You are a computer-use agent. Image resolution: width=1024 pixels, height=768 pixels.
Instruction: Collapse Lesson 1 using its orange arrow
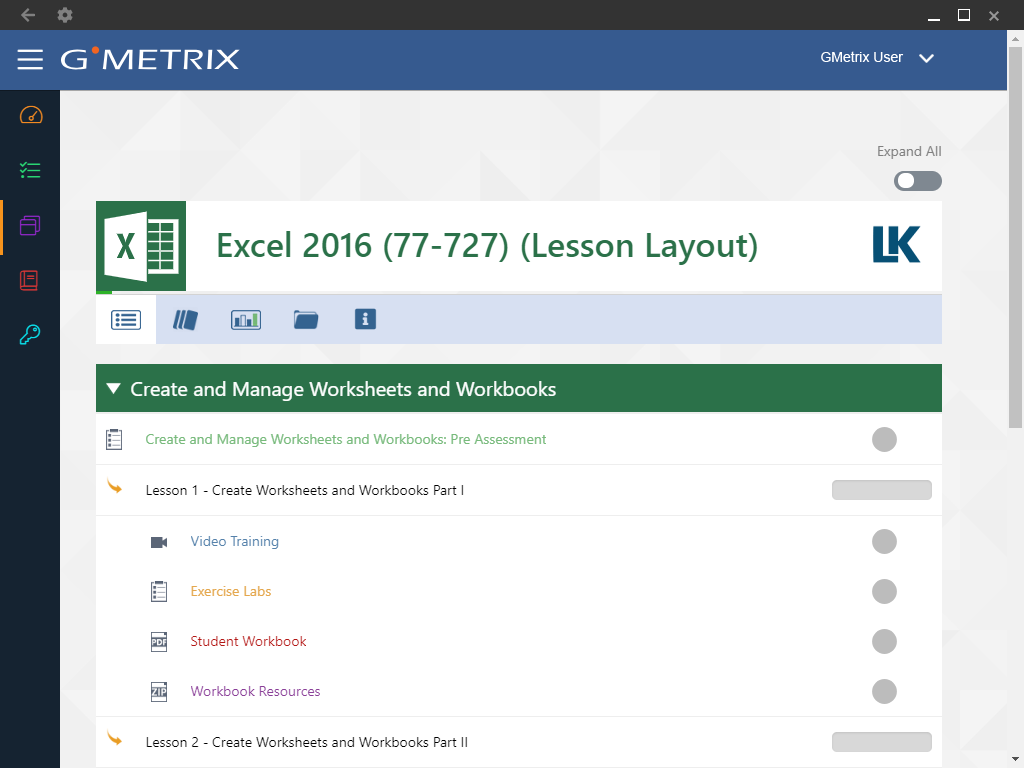(115, 487)
